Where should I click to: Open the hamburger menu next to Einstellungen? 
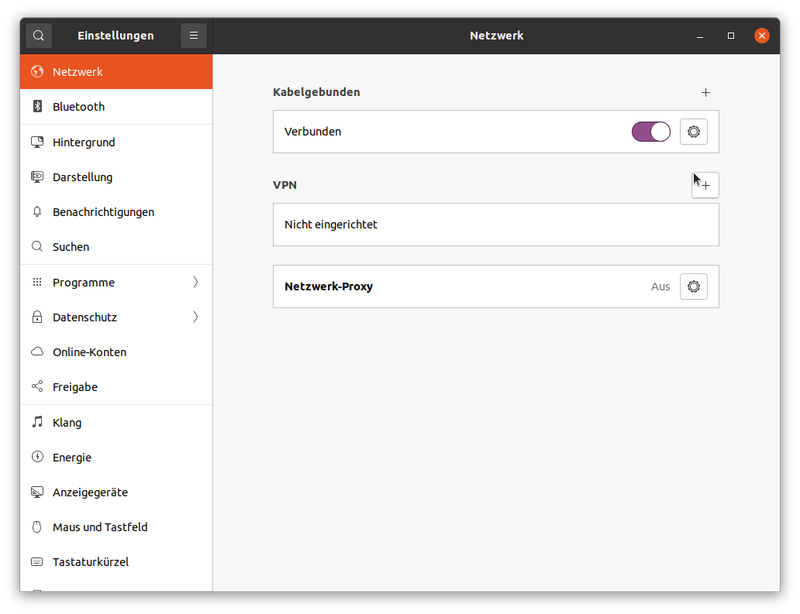click(193, 36)
